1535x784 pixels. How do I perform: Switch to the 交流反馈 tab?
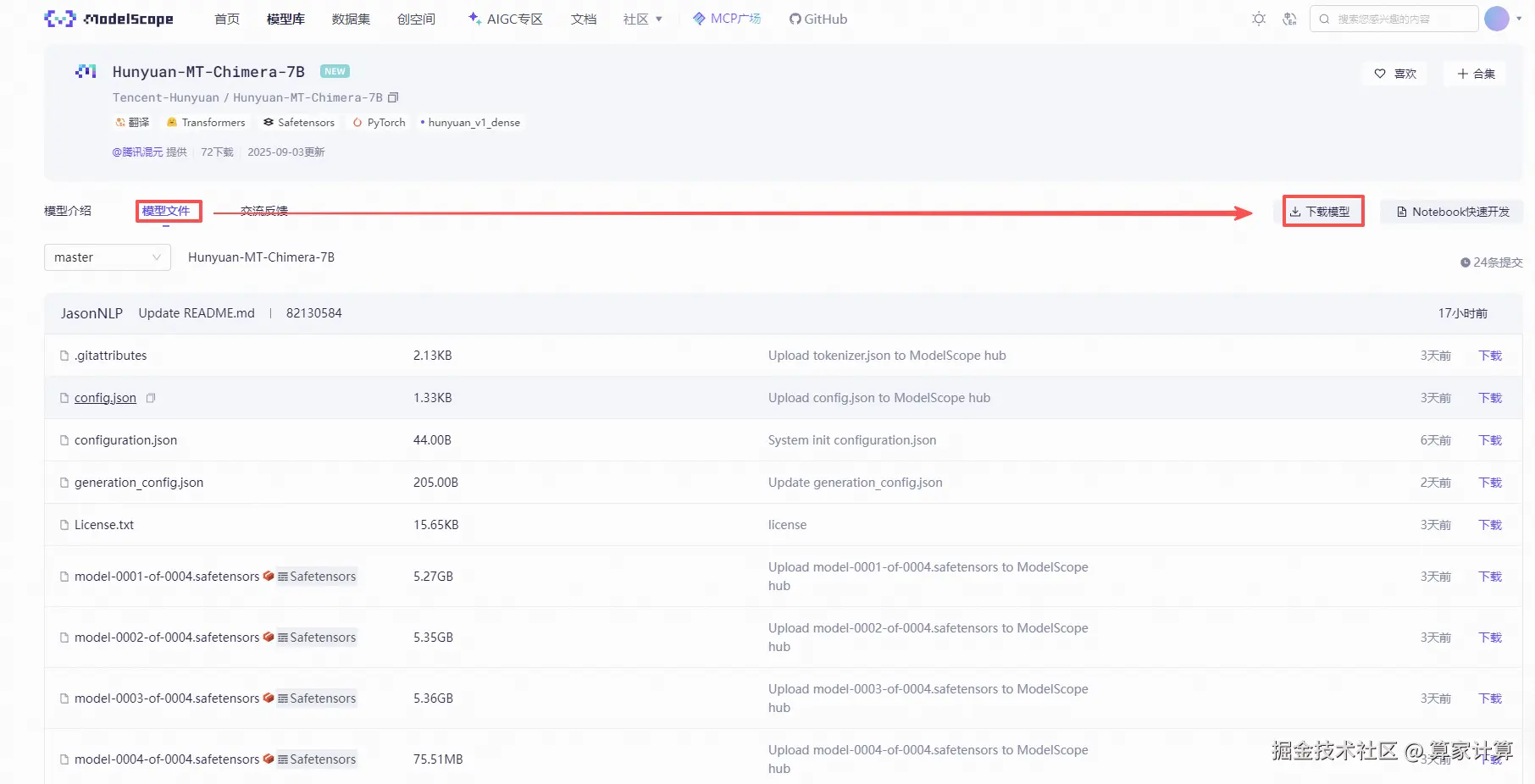pyautogui.click(x=264, y=211)
